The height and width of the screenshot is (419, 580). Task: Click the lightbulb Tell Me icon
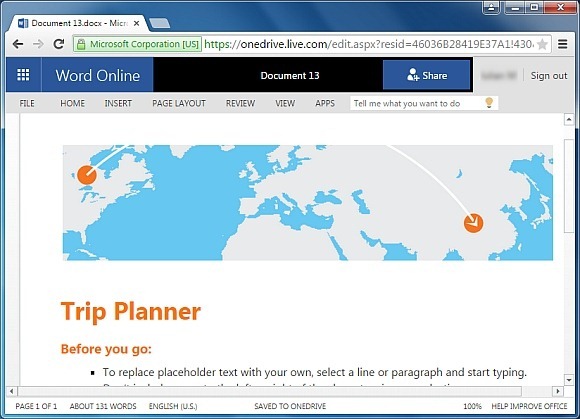[489, 102]
